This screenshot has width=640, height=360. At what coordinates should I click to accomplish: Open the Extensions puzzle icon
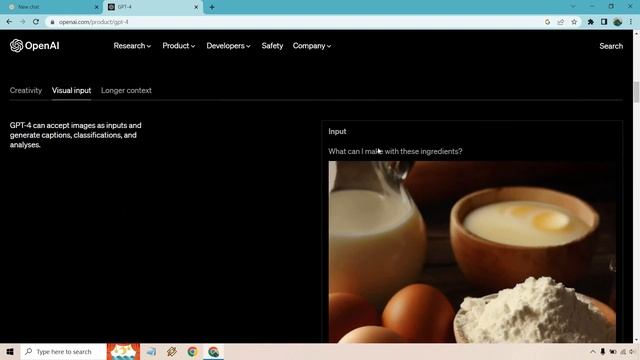[591, 22]
